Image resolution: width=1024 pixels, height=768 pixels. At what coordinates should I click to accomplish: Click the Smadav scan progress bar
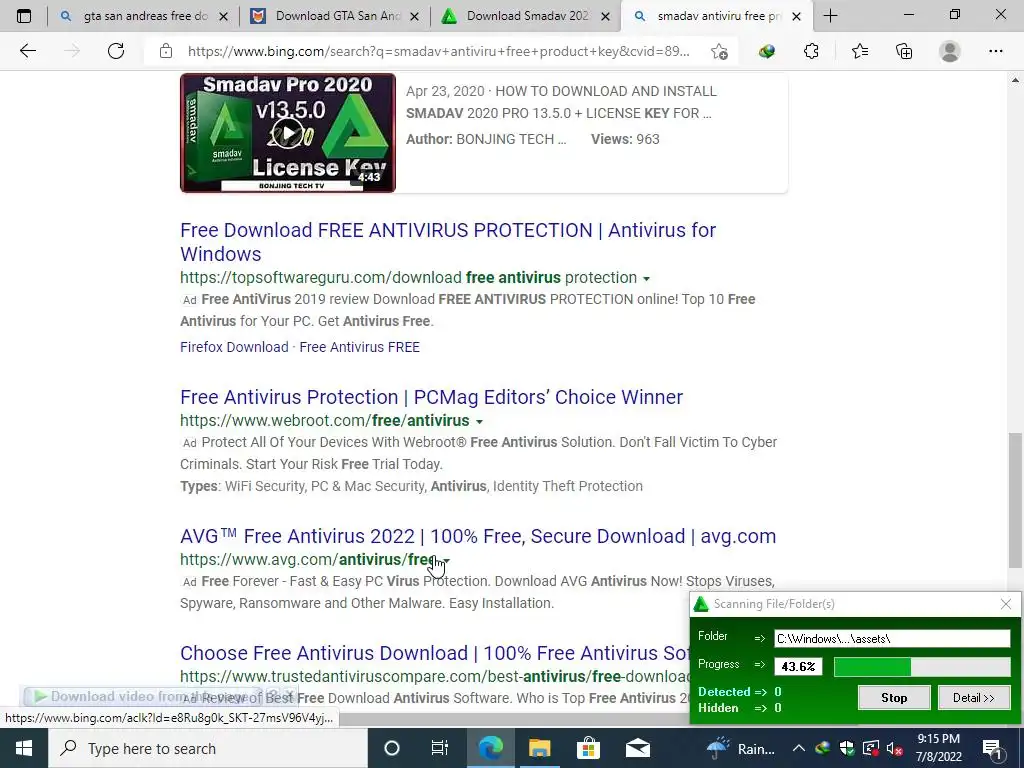tap(922, 666)
